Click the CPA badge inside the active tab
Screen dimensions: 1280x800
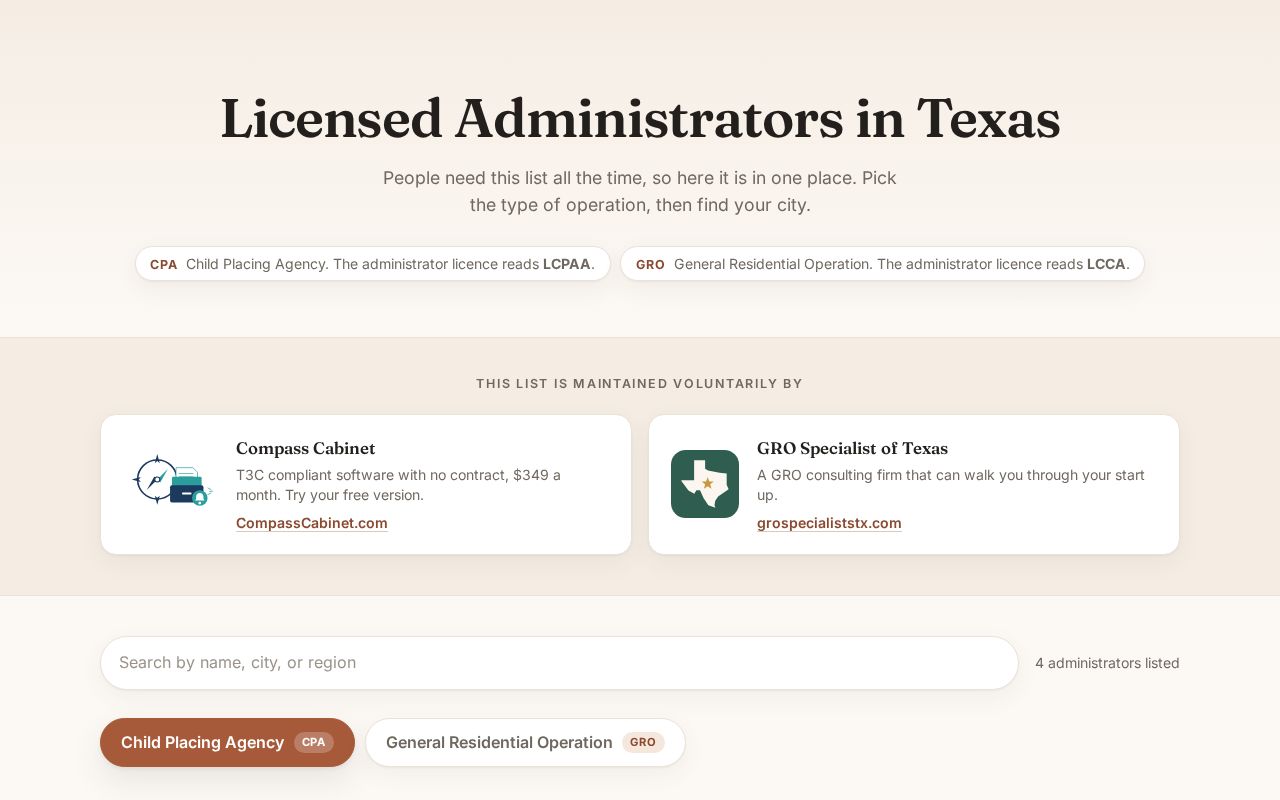click(314, 742)
